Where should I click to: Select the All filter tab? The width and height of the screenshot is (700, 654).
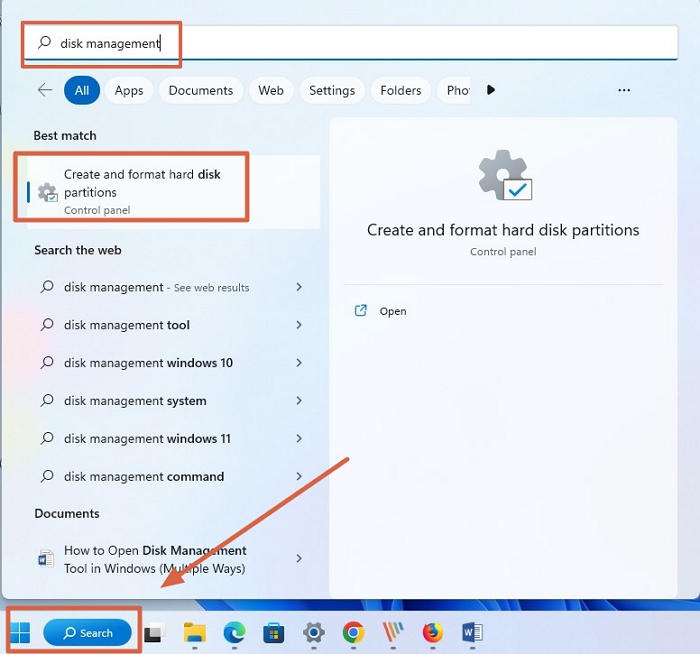[82, 90]
